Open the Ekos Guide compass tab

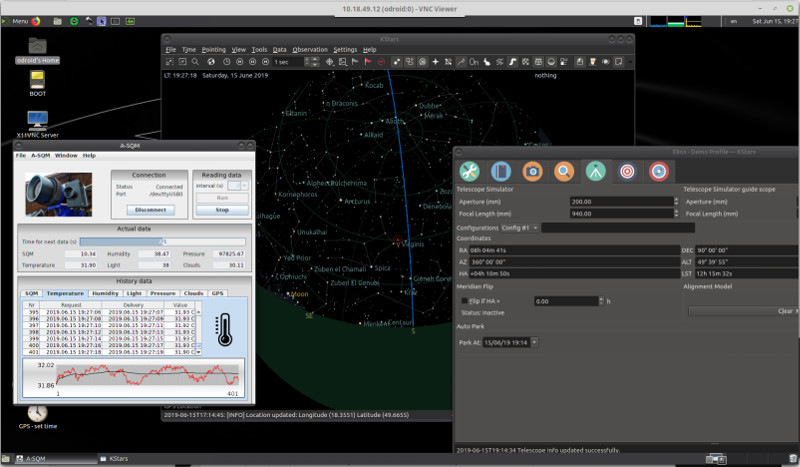(659, 171)
